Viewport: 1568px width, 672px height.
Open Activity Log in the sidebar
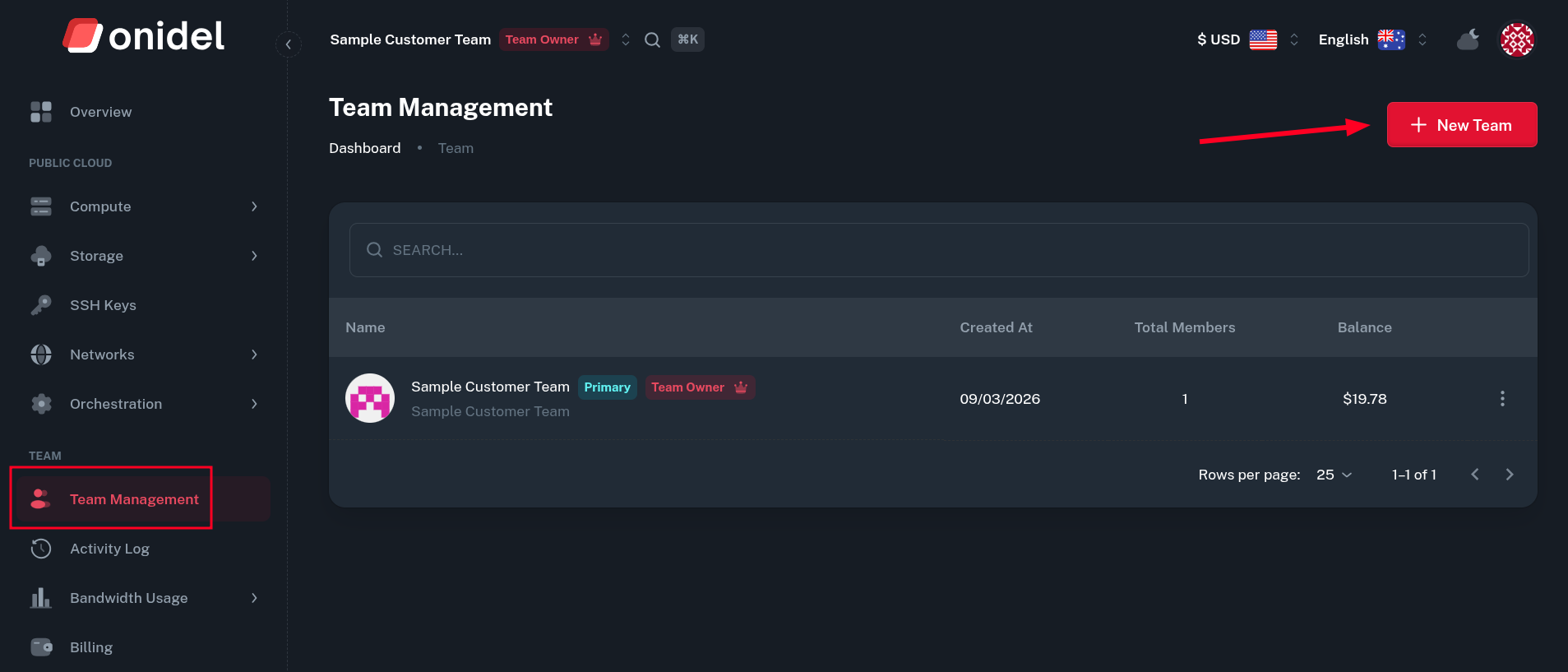pyautogui.click(x=109, y=549)
